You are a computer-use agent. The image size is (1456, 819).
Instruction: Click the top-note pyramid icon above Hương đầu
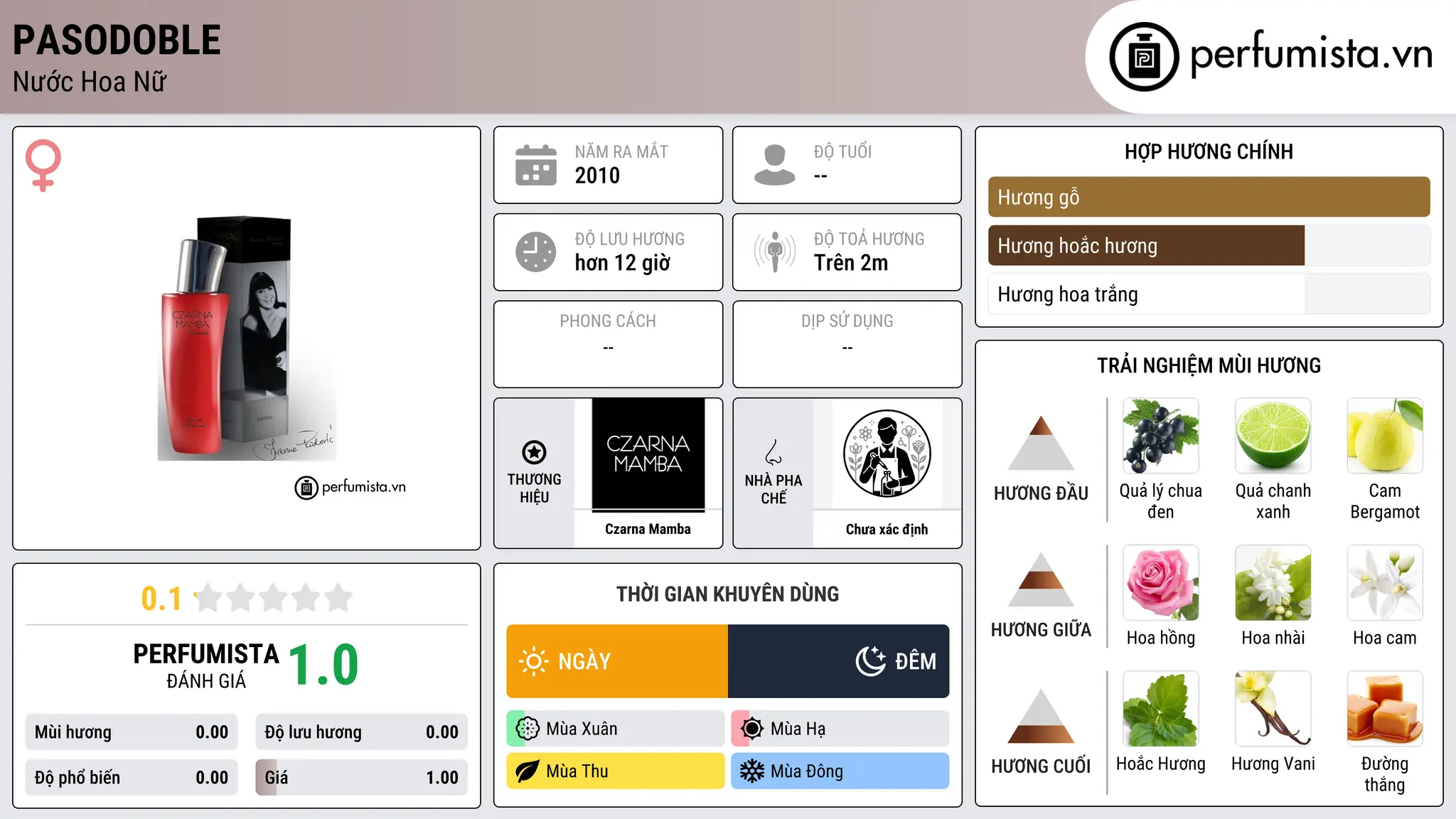1041,443
